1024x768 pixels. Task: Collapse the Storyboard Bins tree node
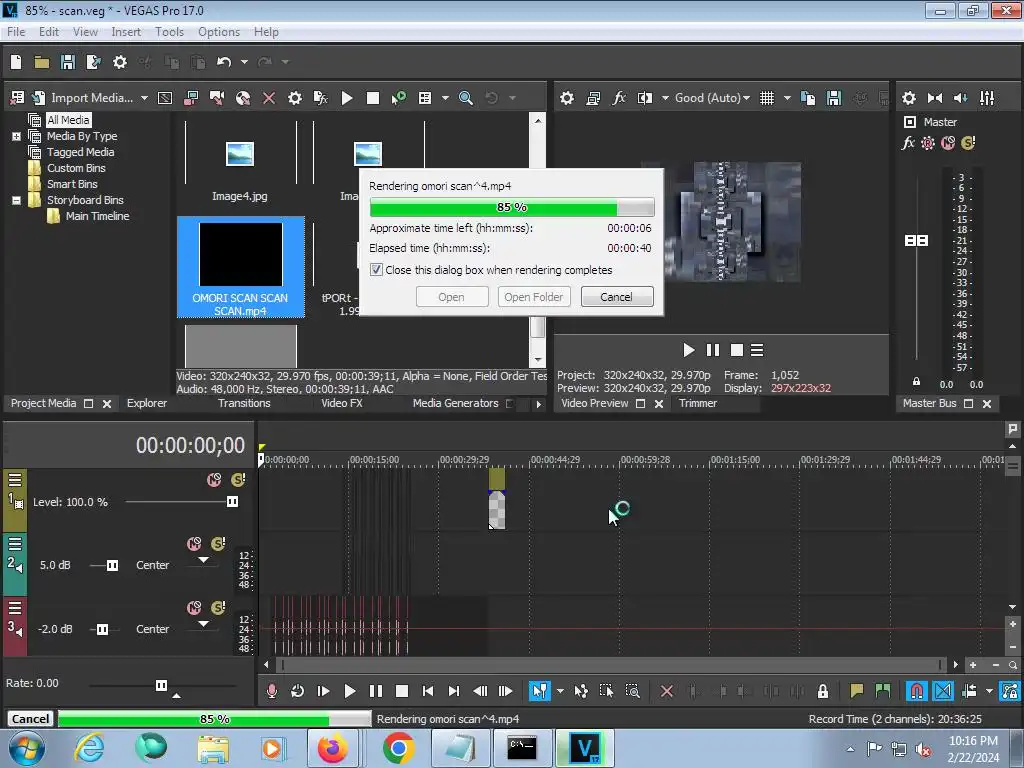pyautogui.click(x=16, y=200)
